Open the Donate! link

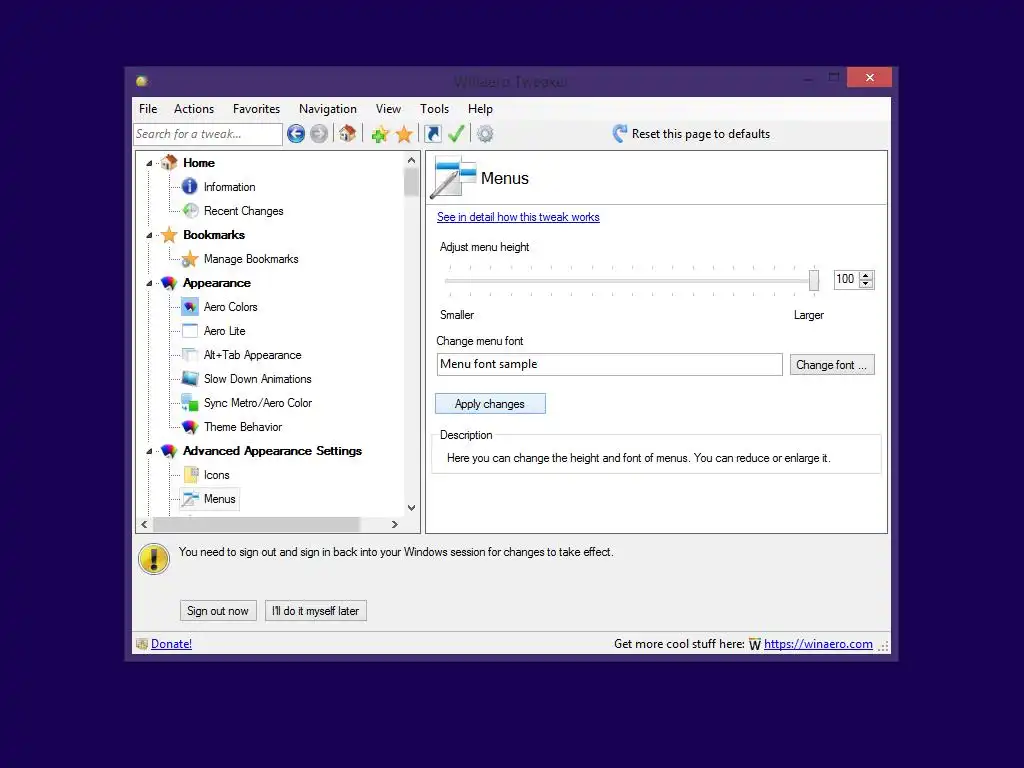tap(172, 644)
